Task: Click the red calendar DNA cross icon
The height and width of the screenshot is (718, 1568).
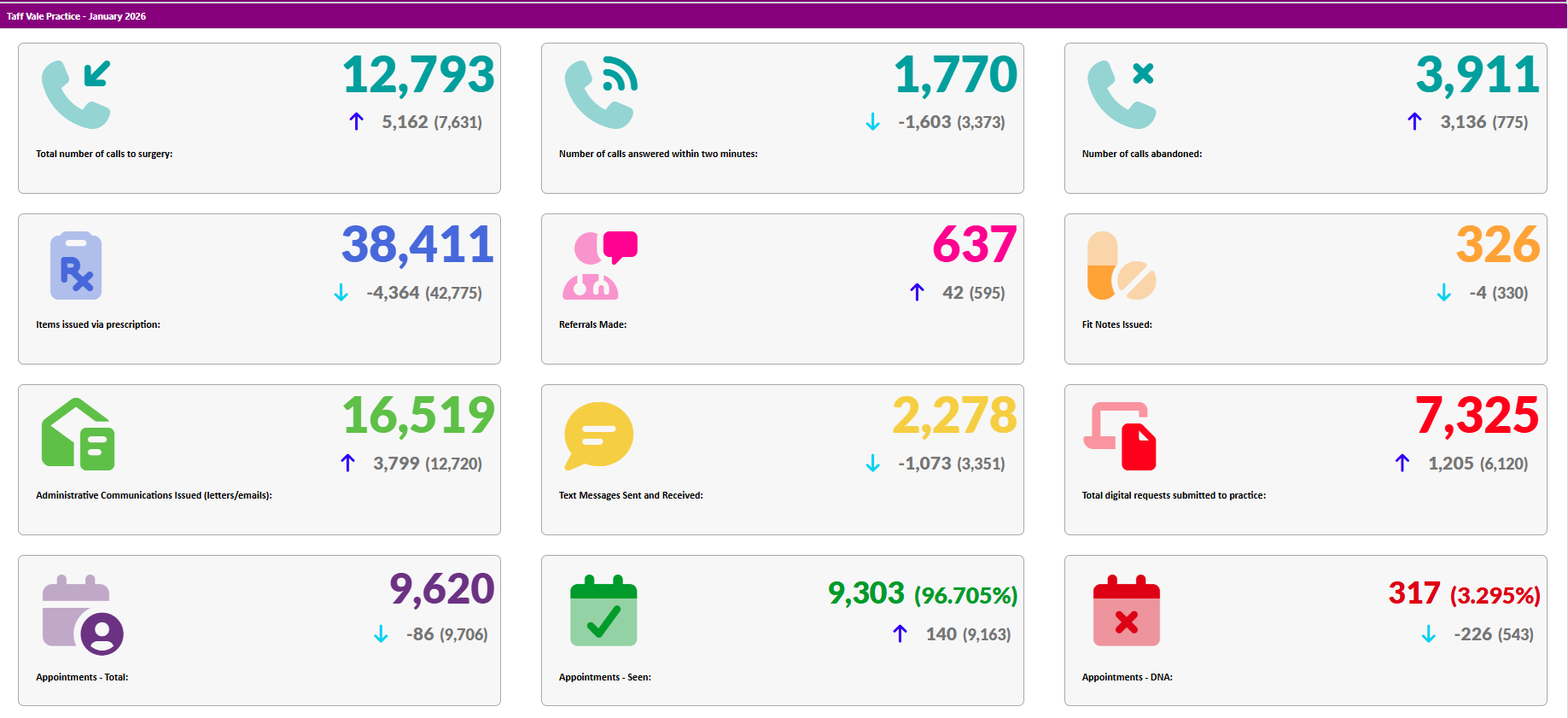Action: pos(1126,611)
